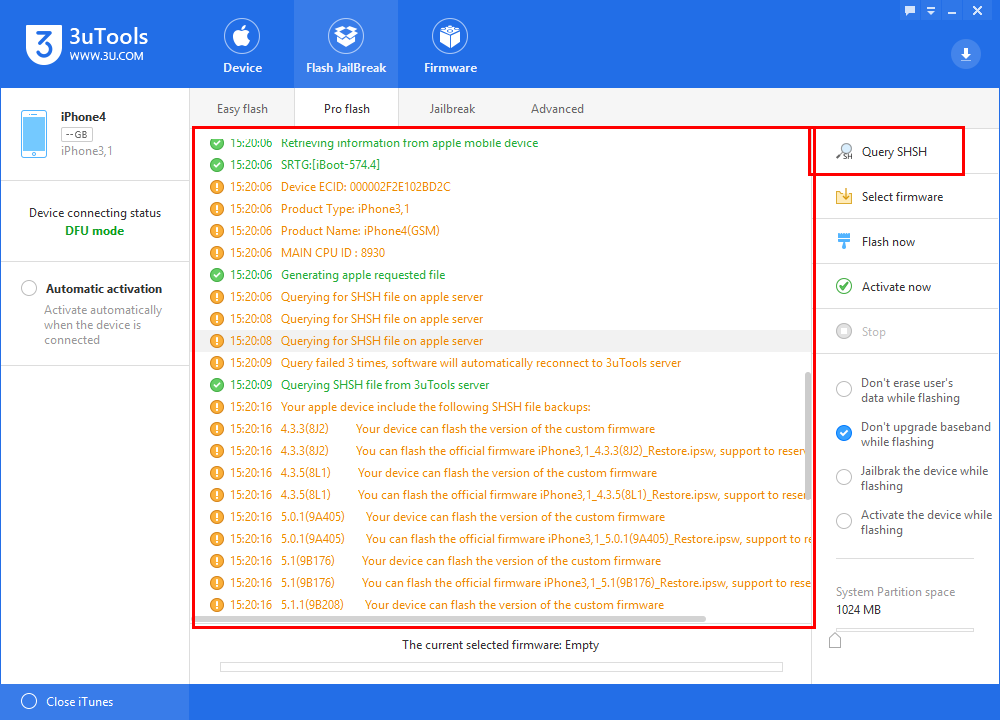Open the downloads arrow button
The height and width of the screenshot is (720, 1000).
pyautogui.click(x=966, y=54)
